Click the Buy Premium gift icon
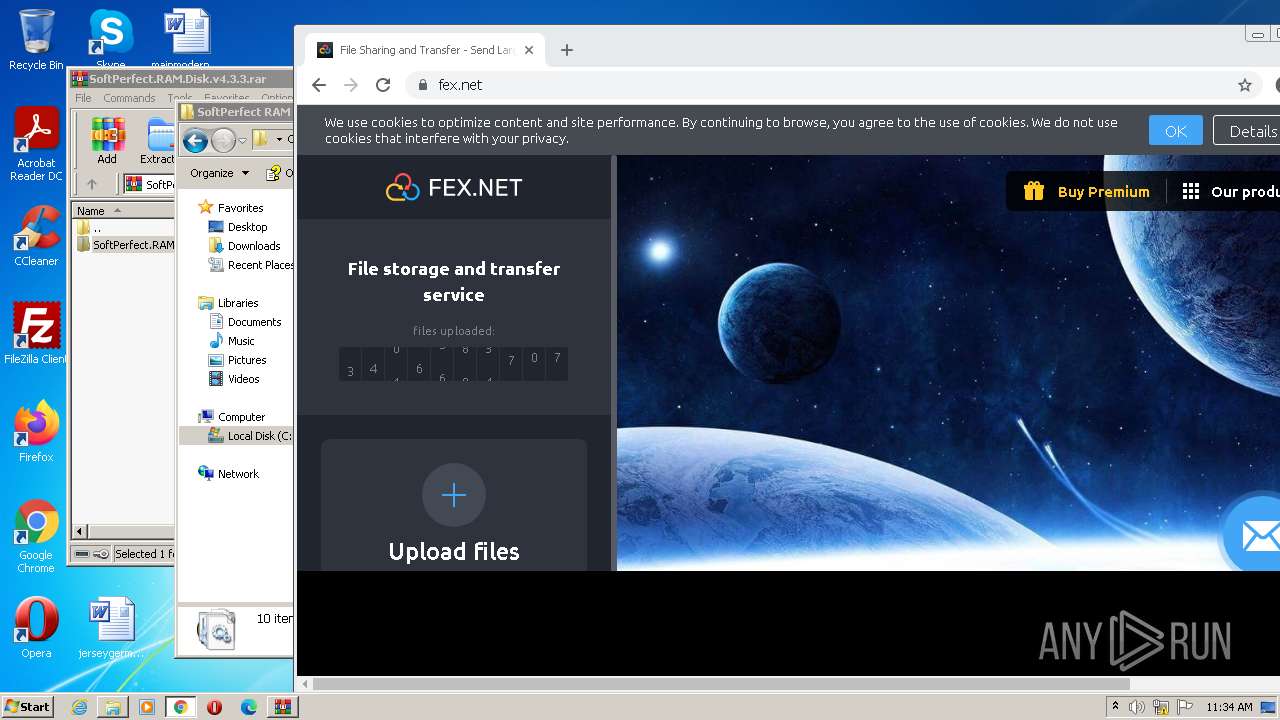Screen dimensions: 1280x720 [1034, 191]
